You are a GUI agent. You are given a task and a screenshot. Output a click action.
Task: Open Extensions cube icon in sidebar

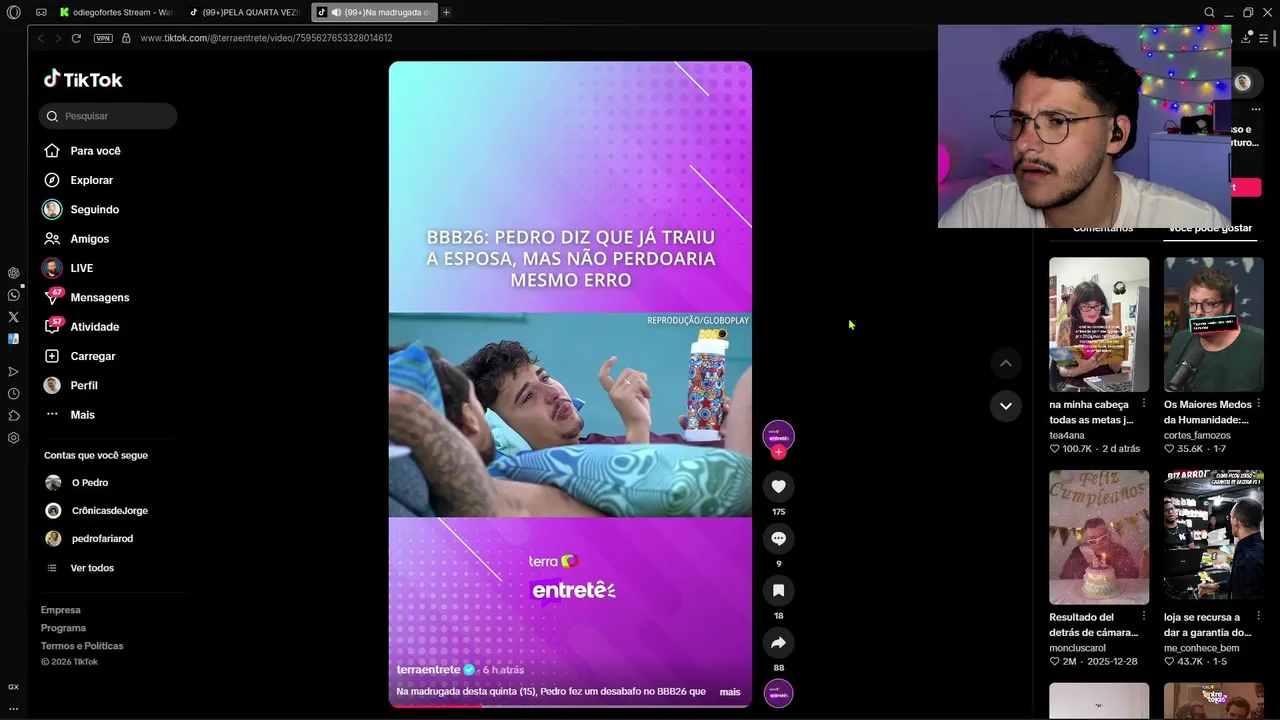click(13, 415)
